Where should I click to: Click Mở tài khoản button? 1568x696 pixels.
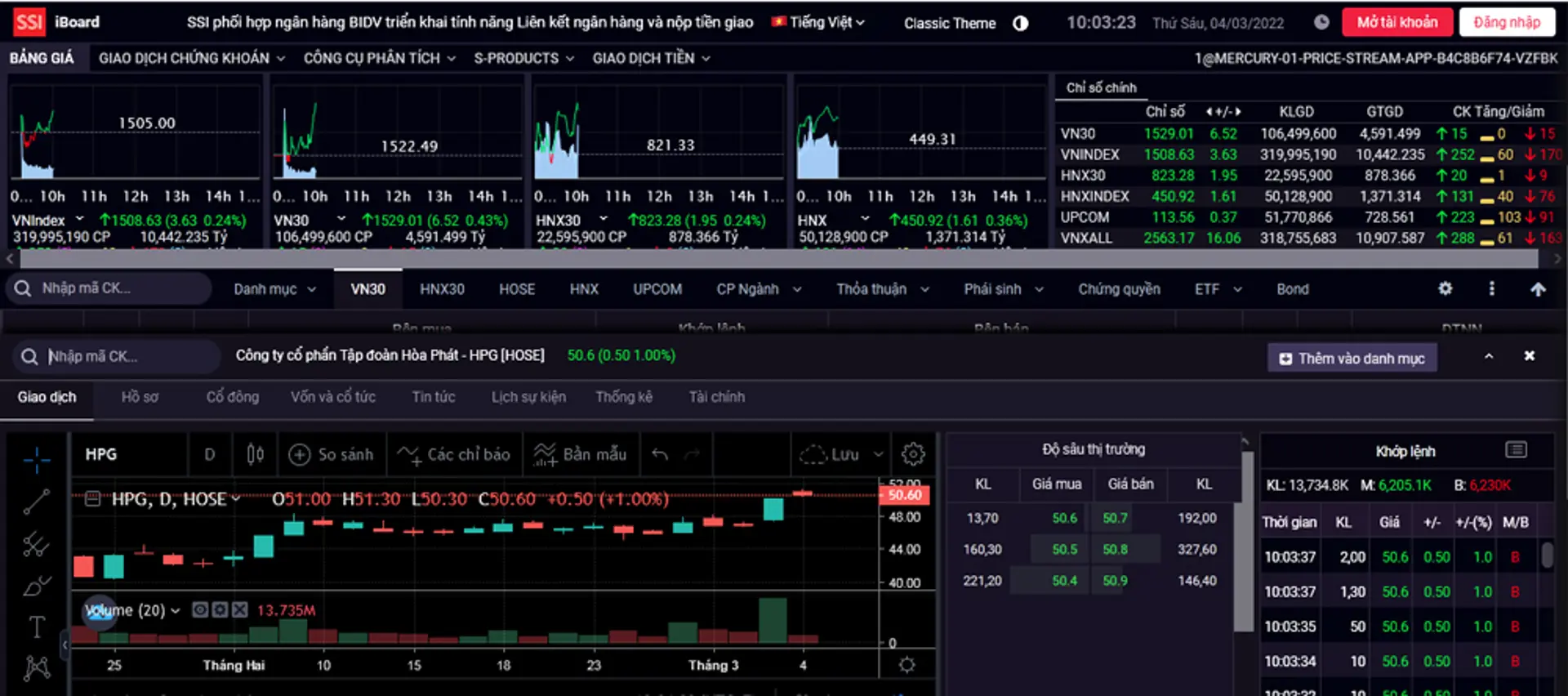click(1397, 22)
